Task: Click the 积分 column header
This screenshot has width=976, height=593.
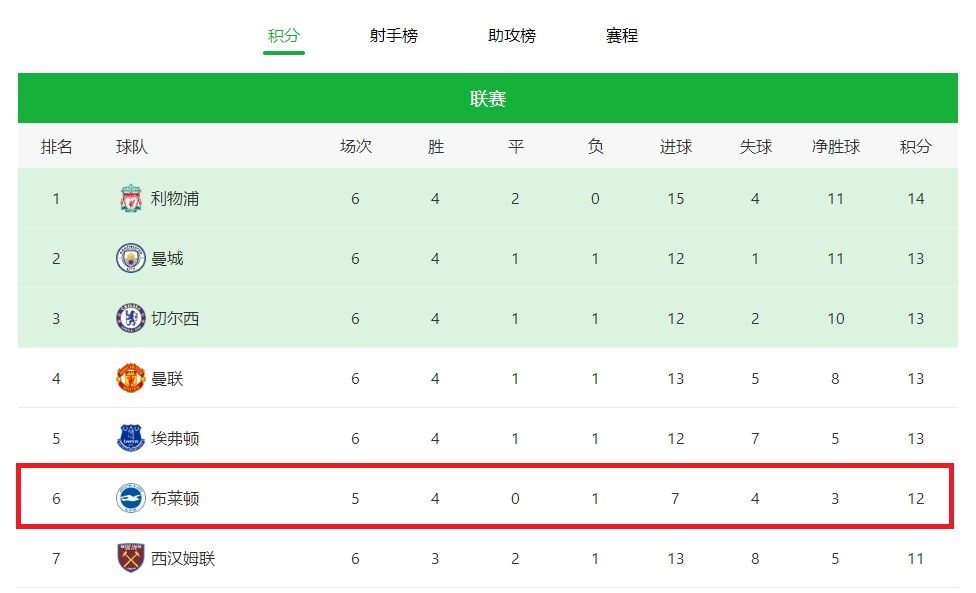Action: point(916,147)
